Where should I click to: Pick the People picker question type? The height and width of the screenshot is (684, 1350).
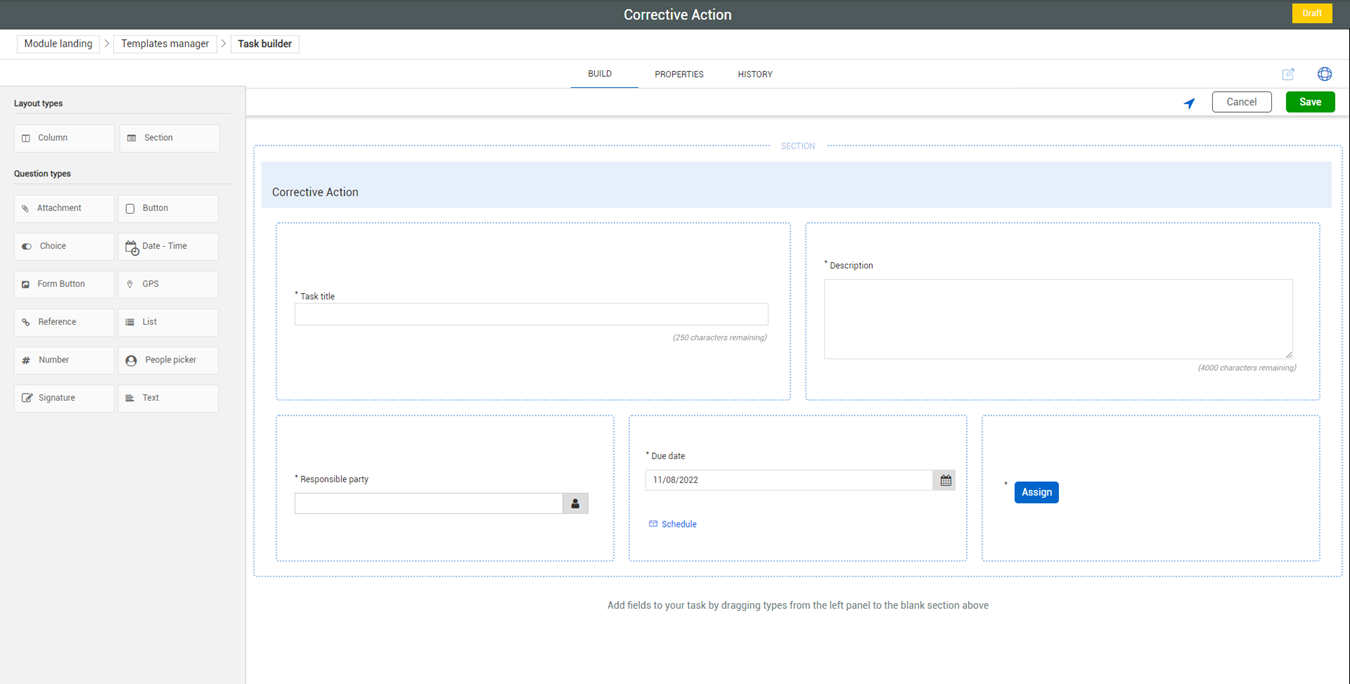coord(168,360)
